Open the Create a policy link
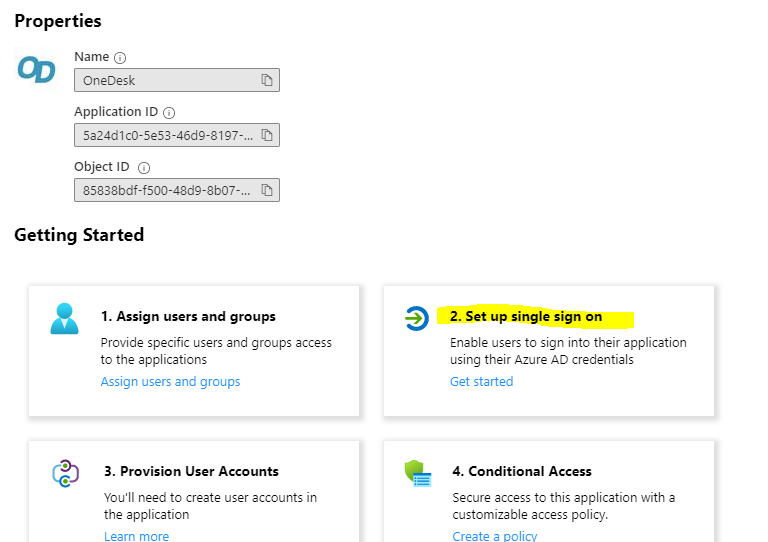The width and height of the screenshot is (768, 542). click(x=494, y=536)
